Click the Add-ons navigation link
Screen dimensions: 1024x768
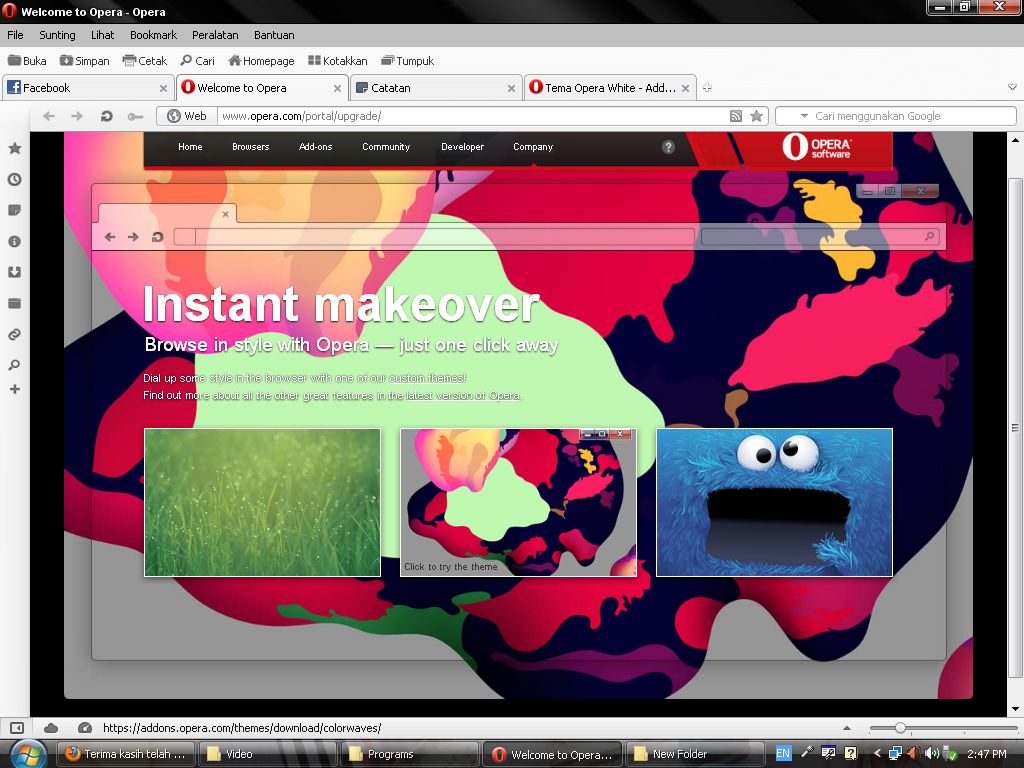point(315,147)
